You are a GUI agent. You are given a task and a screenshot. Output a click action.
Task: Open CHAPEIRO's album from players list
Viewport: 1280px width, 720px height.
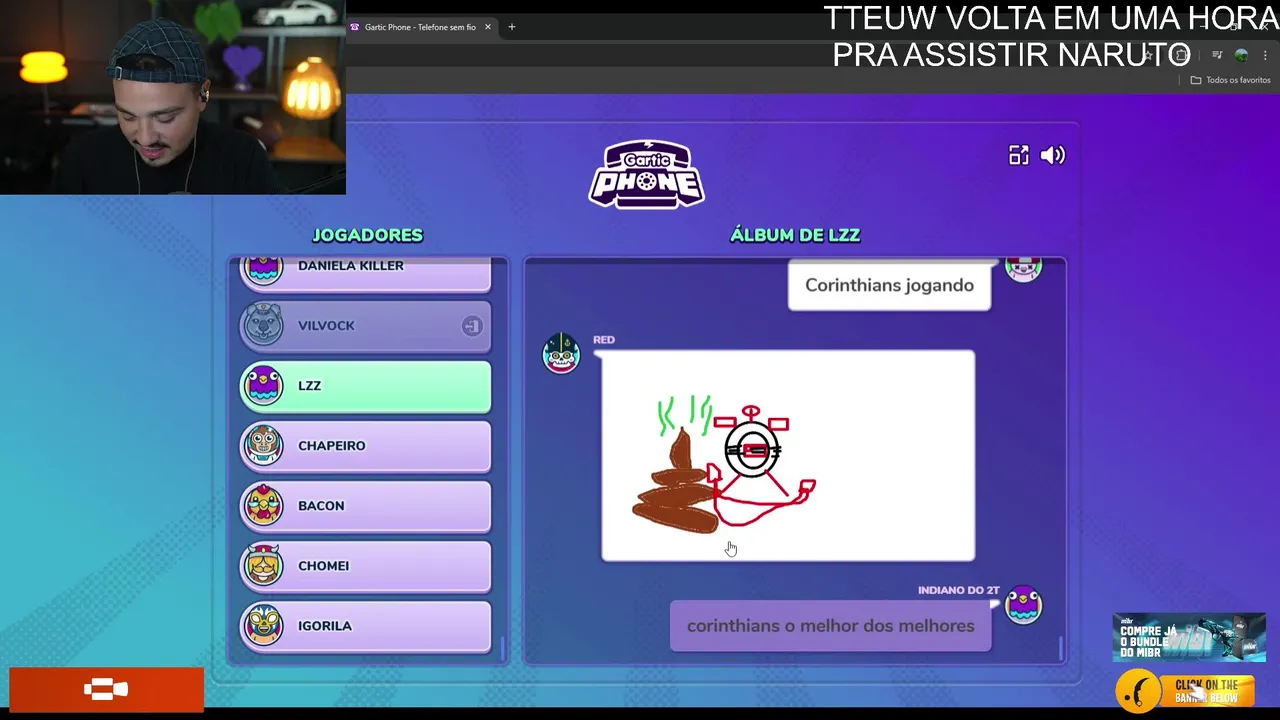[x=365, y=446]
